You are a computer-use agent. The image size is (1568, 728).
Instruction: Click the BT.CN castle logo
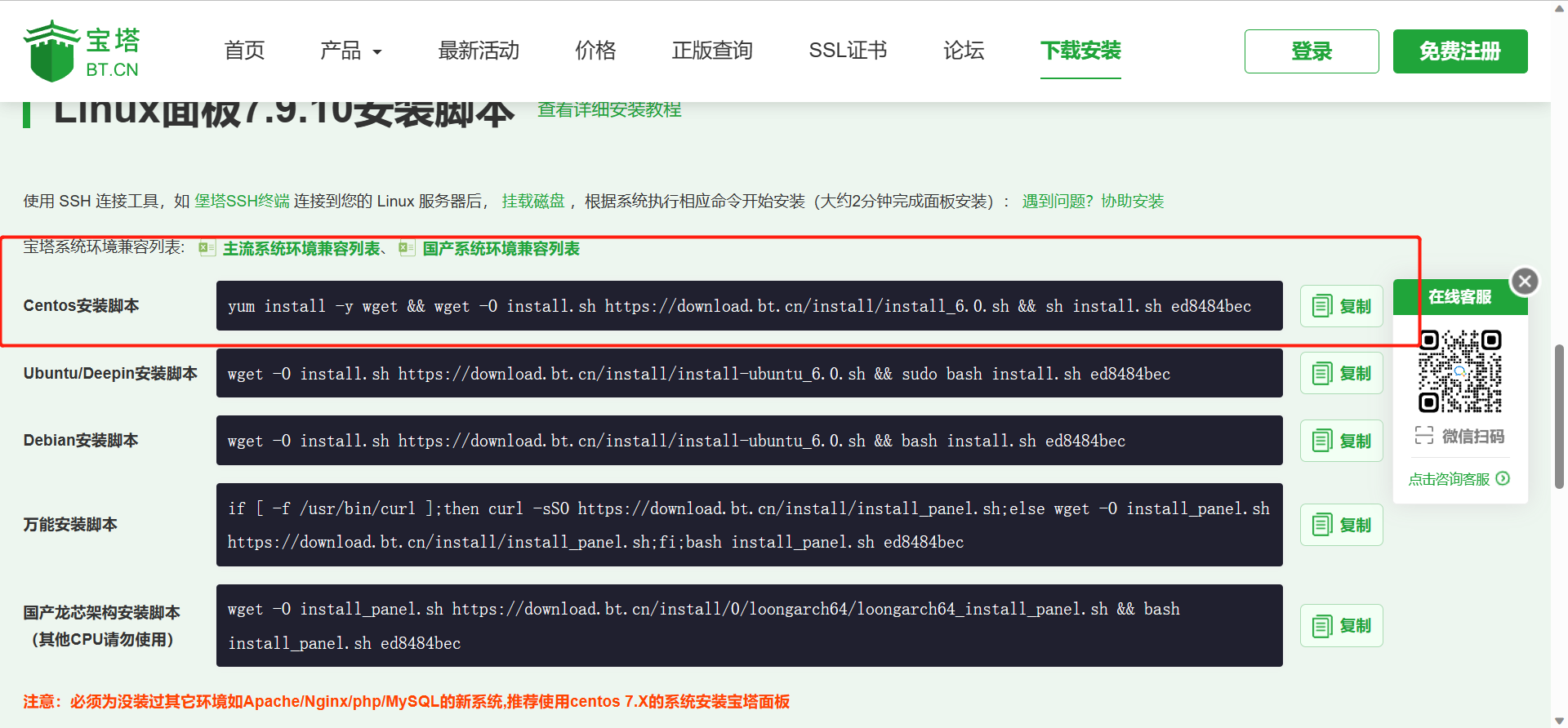tap(82, 51)
